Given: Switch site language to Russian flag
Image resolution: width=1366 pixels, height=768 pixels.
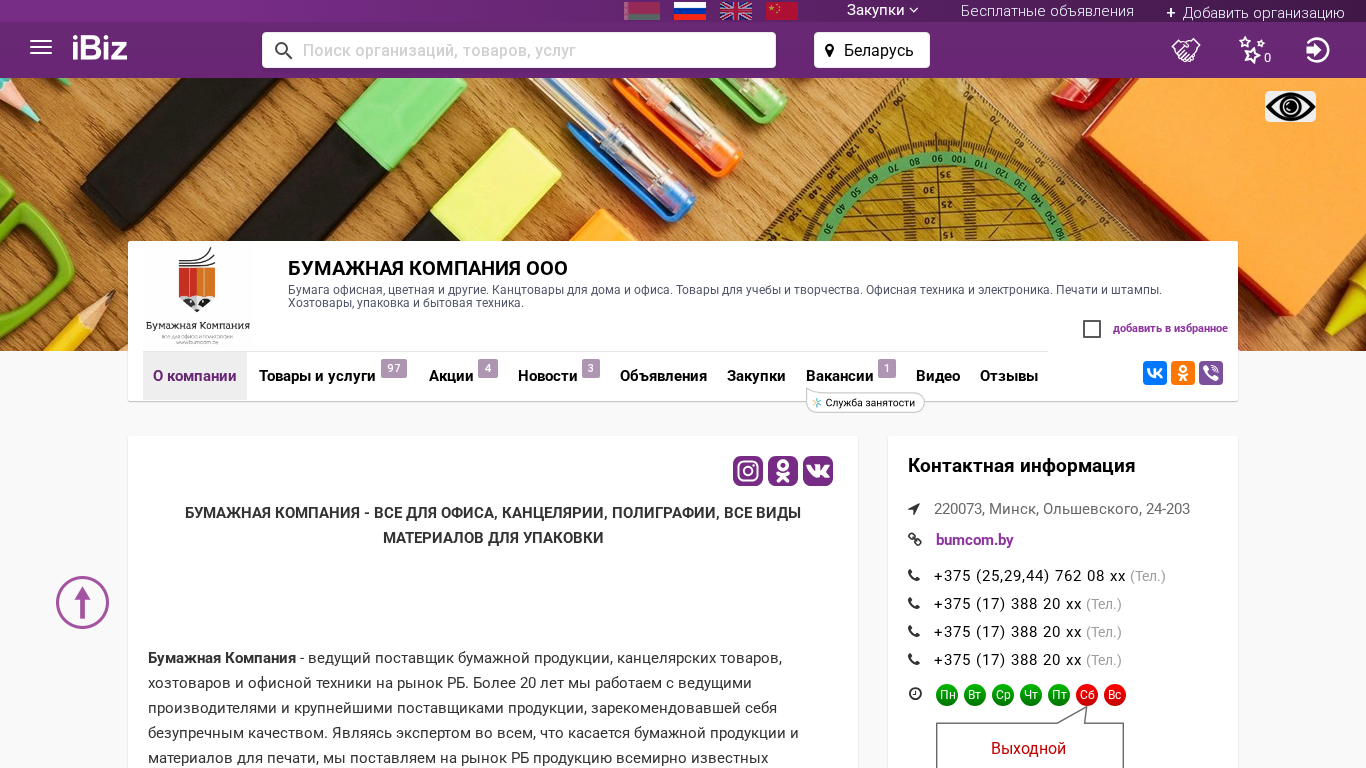Looking at the screenshot, I should click(690, 11).
